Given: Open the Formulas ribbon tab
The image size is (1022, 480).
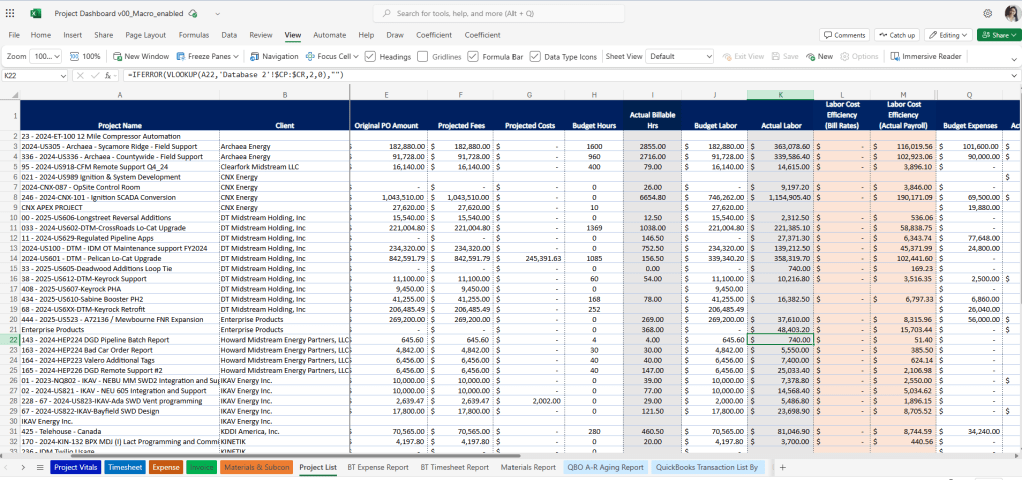Looking at the screenshot, I should coord(193,35).
